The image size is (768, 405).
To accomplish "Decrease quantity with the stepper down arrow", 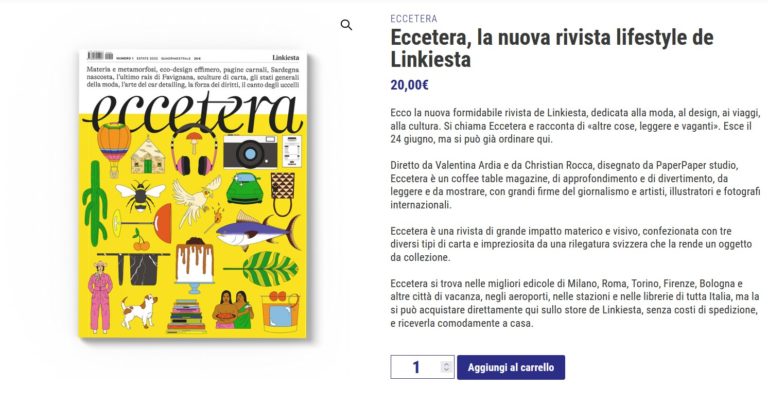I will [446, 370].
